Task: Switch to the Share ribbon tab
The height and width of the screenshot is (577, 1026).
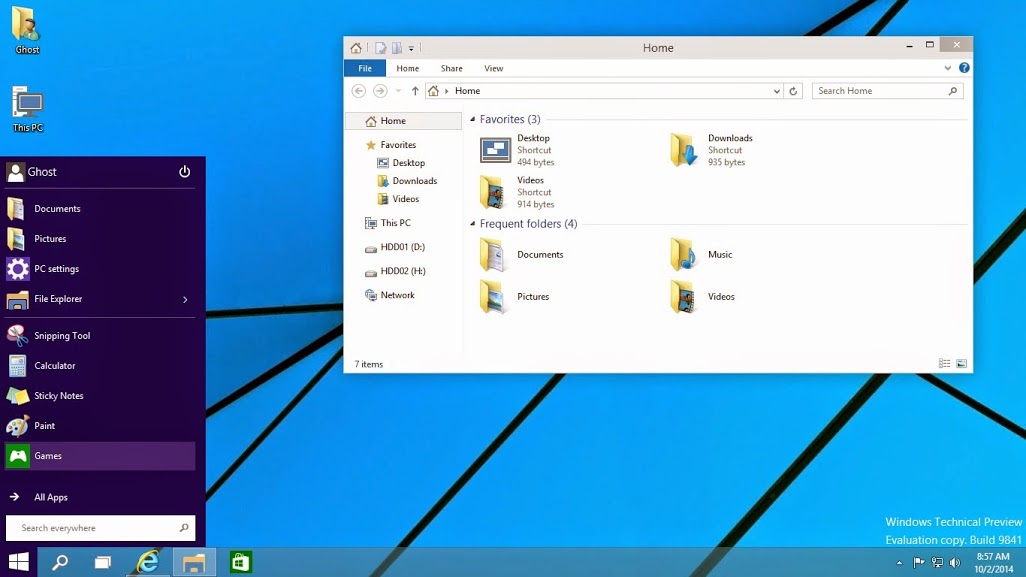Action: coord(451,68)
